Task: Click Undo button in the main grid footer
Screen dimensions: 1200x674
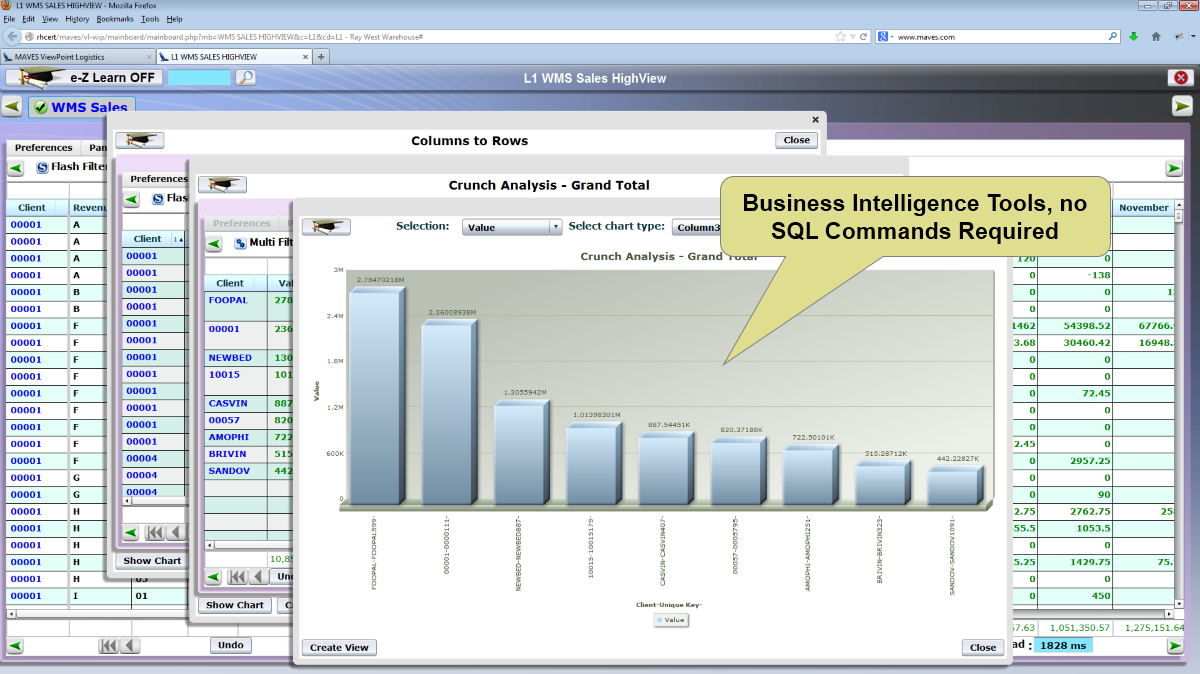Action: point(231,645)
